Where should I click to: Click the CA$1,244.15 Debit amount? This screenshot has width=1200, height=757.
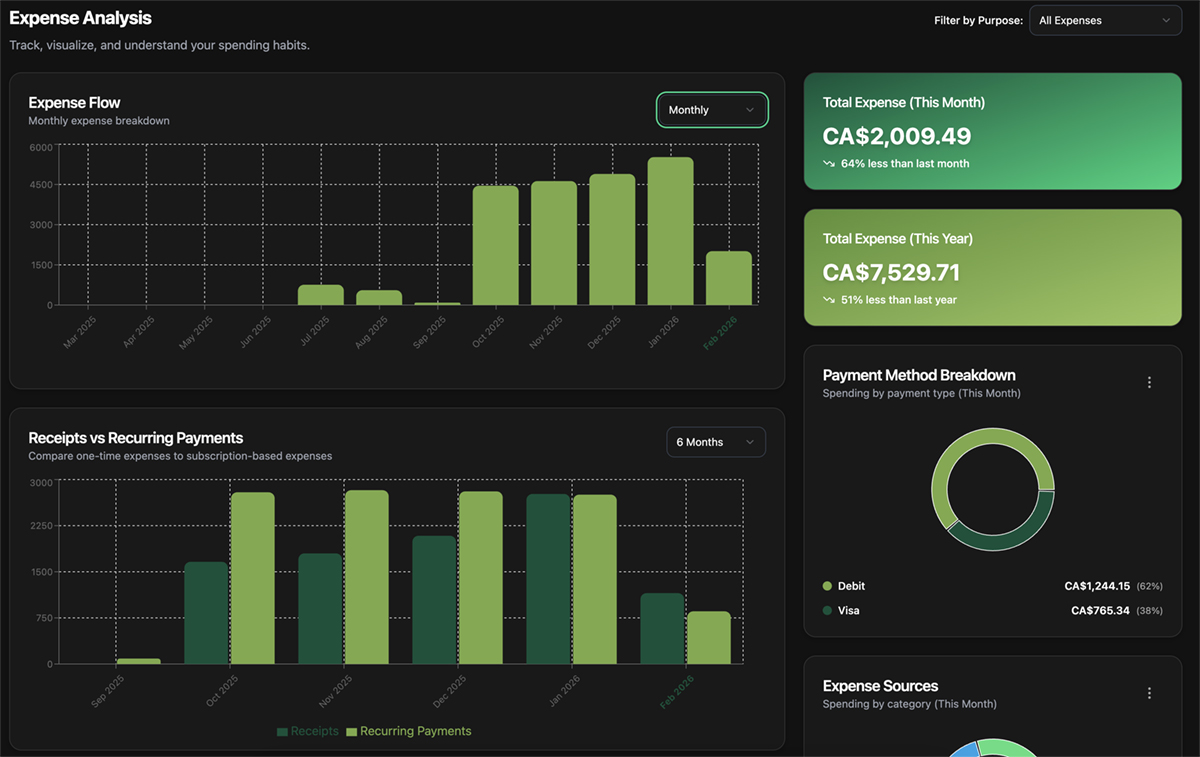click(x=1095, y=586)
